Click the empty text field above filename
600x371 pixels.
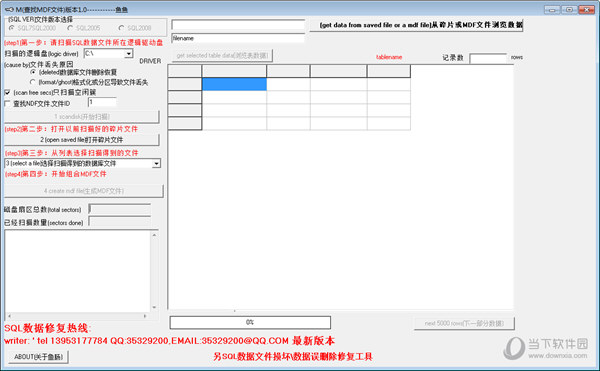pyautogui.click(x=238, y=25)
